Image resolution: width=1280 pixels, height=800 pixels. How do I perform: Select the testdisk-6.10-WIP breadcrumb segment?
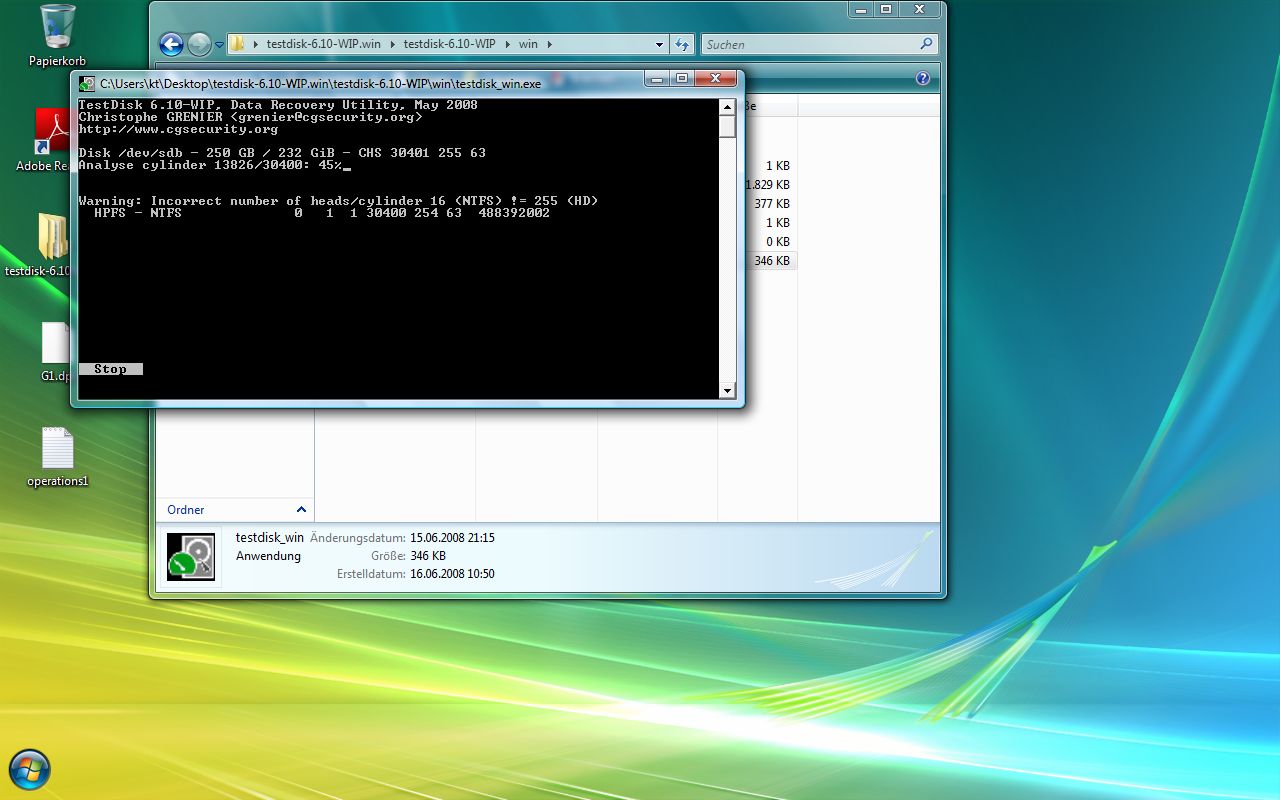point(449,44)
